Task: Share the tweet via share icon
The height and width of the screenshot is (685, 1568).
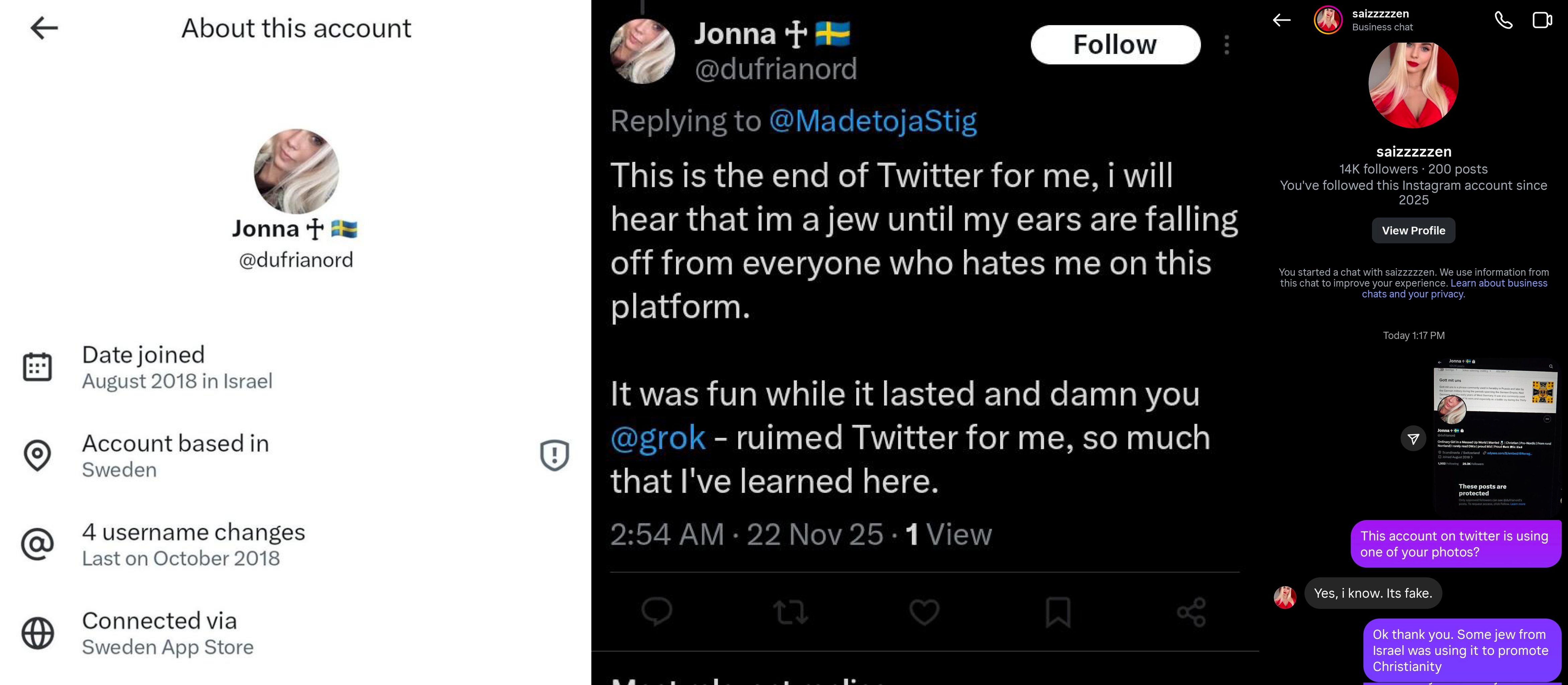Action: click(1191, 612)
